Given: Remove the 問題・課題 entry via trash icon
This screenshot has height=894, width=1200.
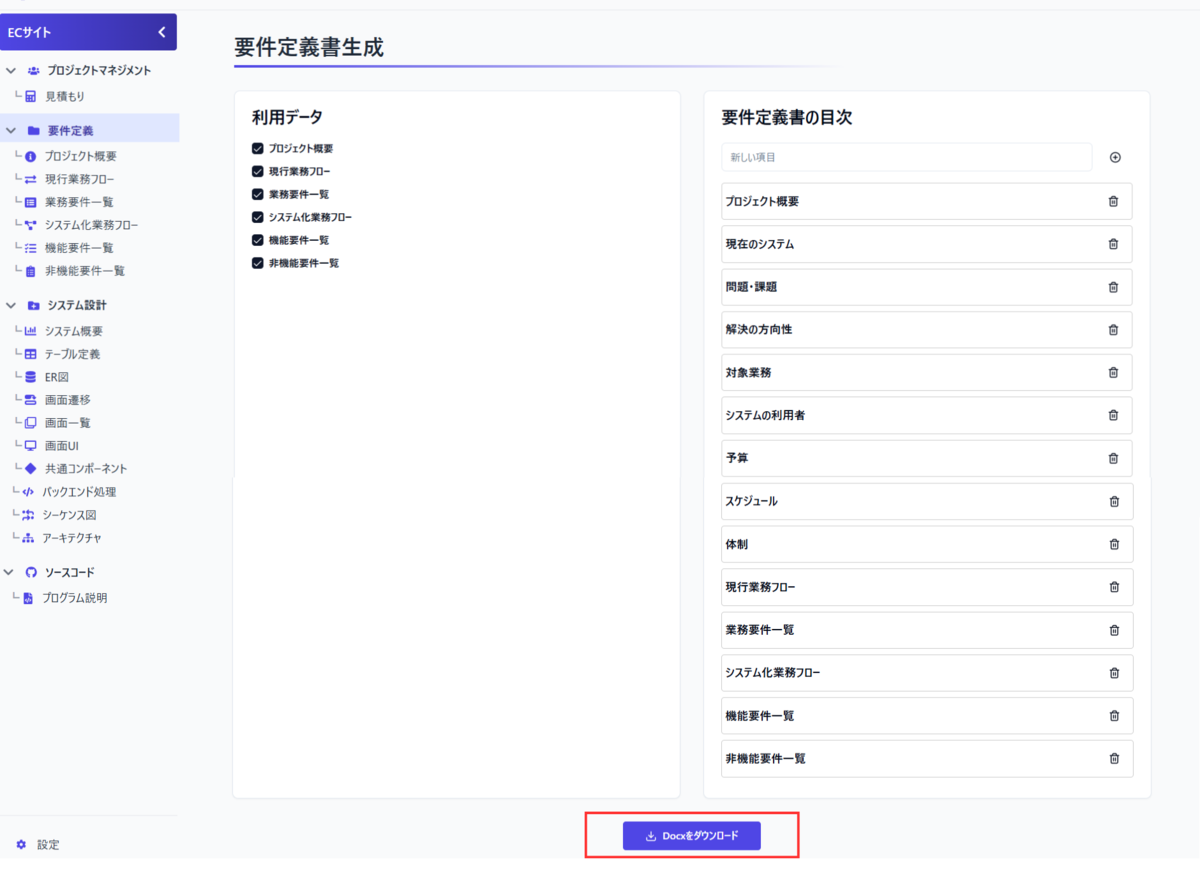Looking at the screenshot, I should pos(1113,287).
